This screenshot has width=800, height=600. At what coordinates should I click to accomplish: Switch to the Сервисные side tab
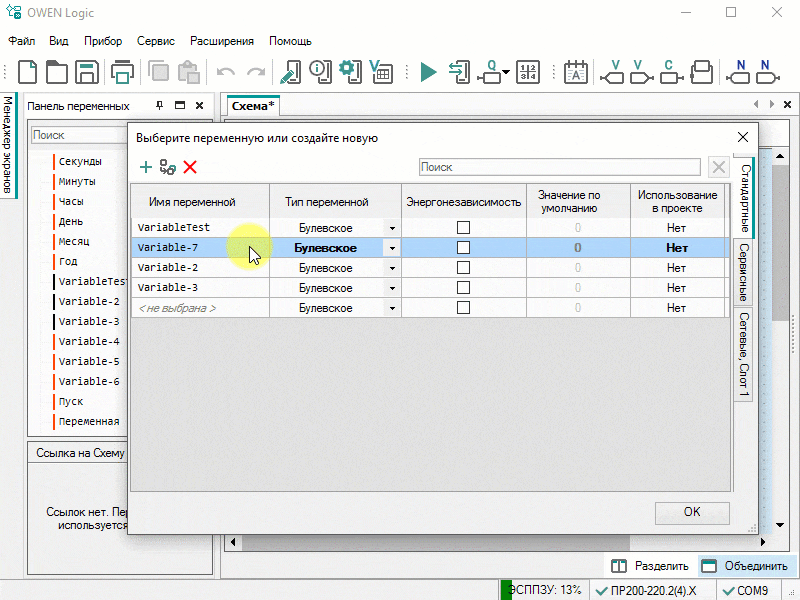pos(744,272)
